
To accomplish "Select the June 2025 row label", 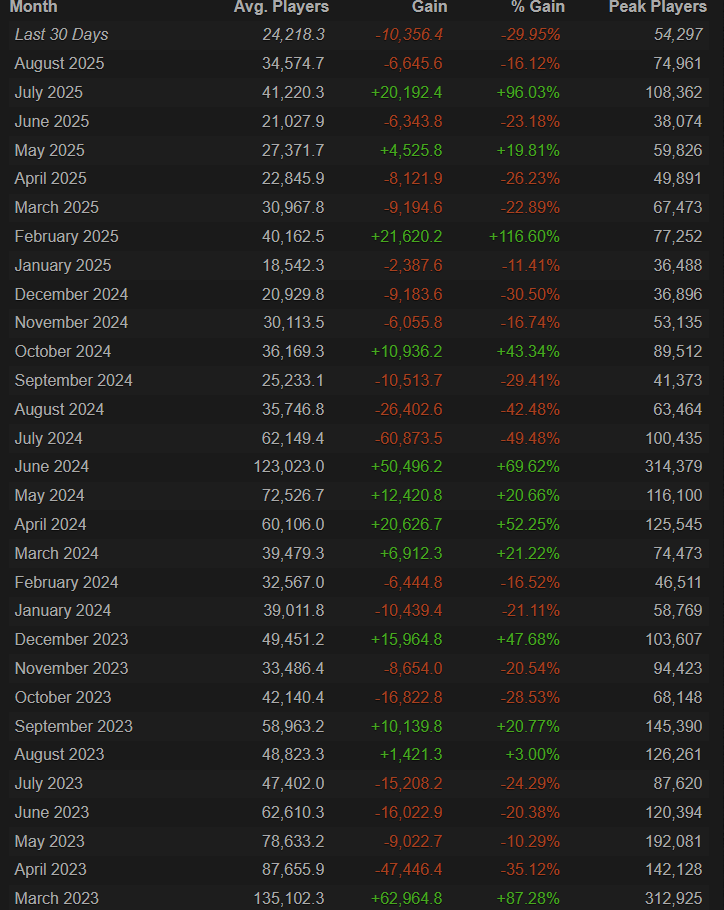I will tap(52, 121).
